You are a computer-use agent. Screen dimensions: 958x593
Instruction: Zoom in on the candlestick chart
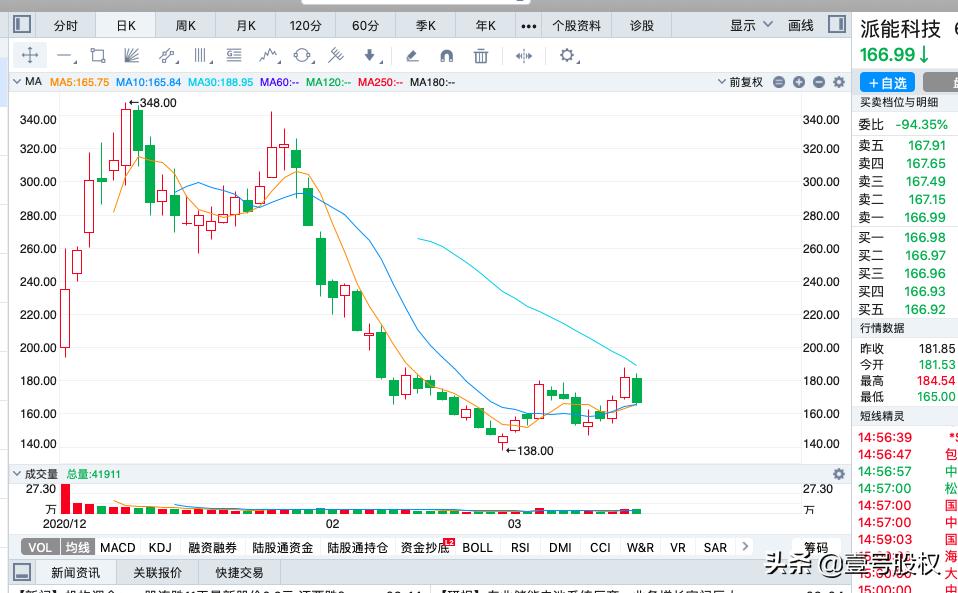pos(798,82)
